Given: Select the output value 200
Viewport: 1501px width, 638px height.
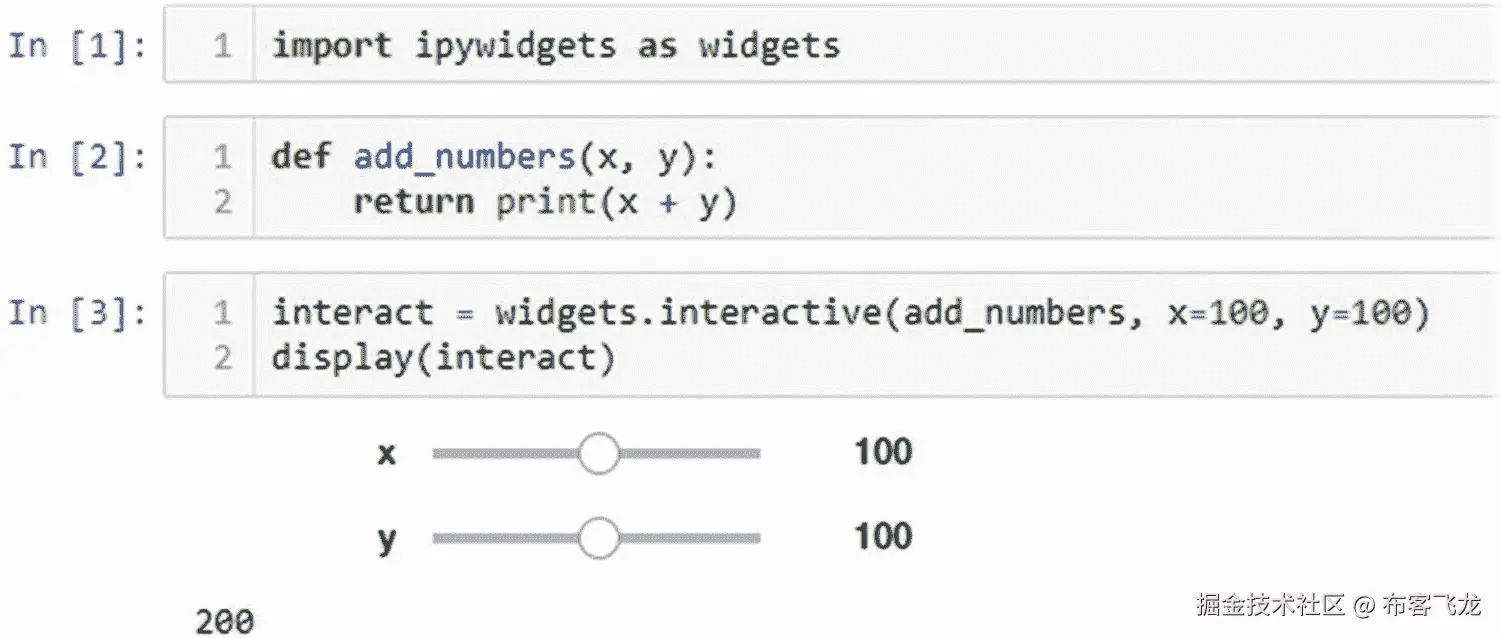Looking at the screenshot, I should point(225,620).
